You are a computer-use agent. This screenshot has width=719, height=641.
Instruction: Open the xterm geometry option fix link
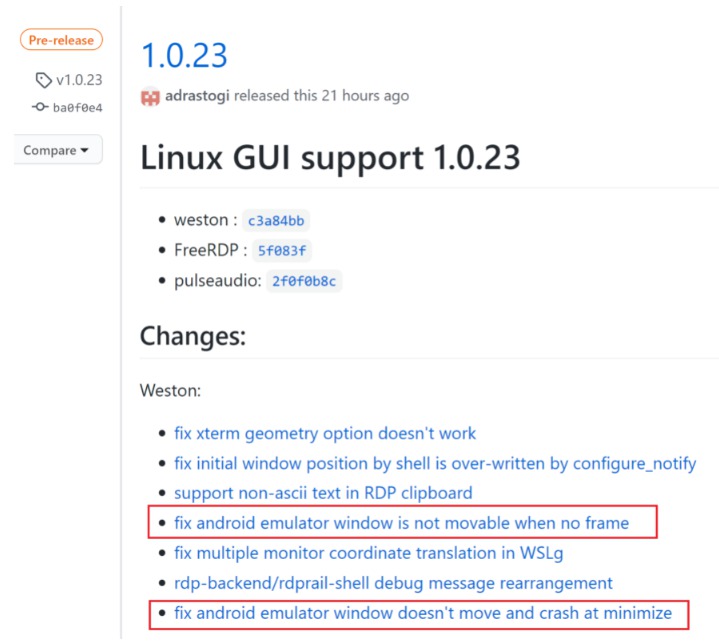[325, 433]
